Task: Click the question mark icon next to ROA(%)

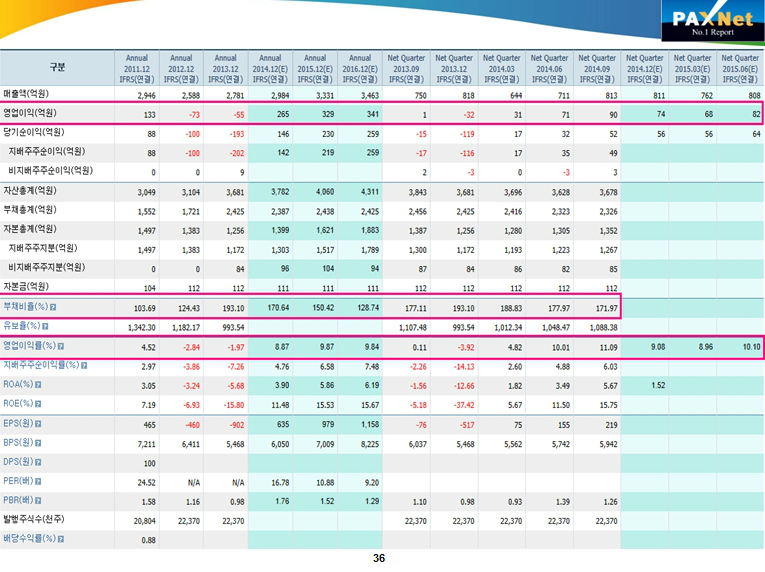Action: click(x=40, y=384)
